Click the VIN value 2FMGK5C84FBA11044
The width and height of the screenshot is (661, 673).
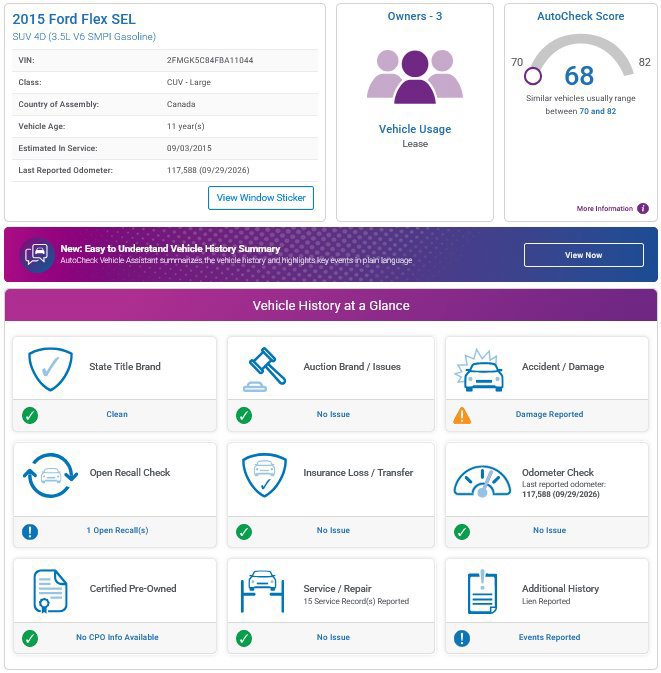tap(210, 60)
